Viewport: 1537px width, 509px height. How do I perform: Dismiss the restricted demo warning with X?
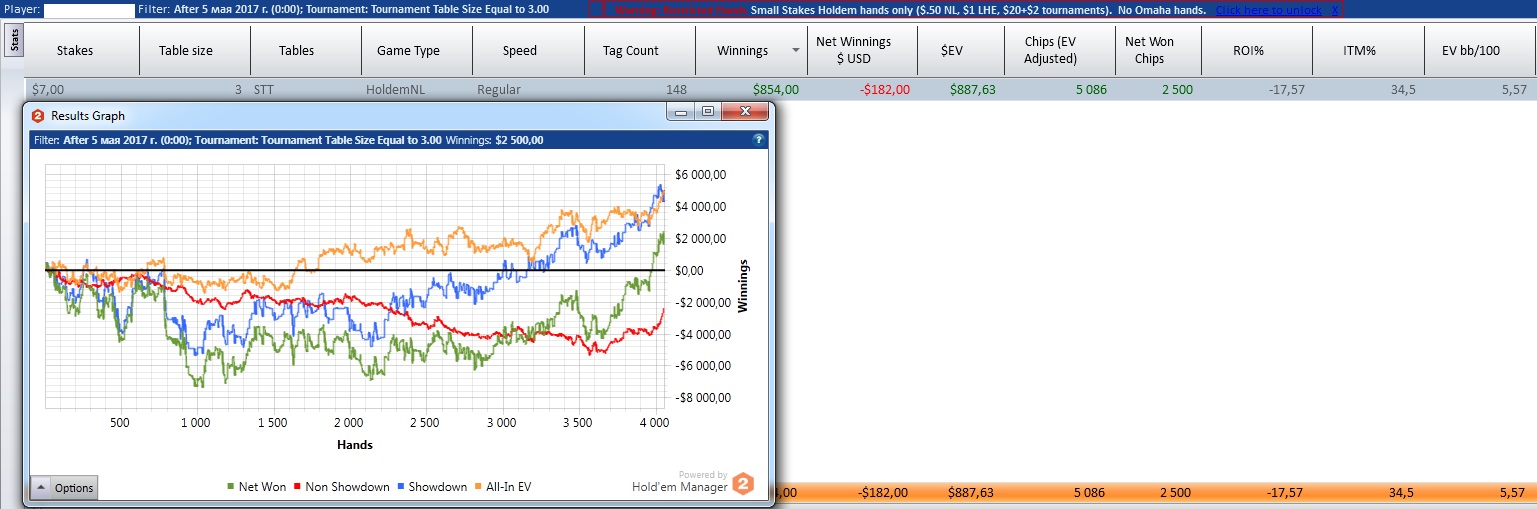(1335, 10)
